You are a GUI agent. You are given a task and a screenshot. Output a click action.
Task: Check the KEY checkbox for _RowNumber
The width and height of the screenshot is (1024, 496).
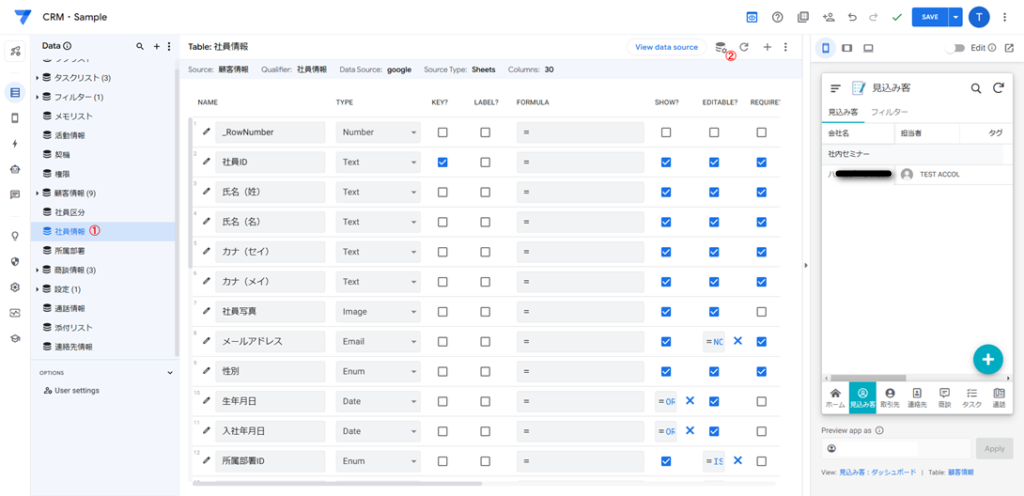(442, 132)
